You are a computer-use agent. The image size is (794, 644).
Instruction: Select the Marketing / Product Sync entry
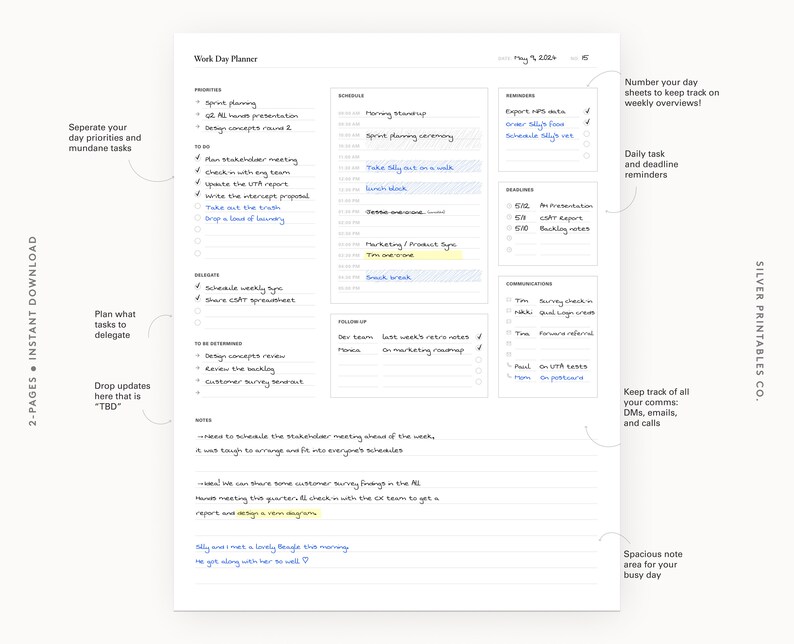click(411, 245)
